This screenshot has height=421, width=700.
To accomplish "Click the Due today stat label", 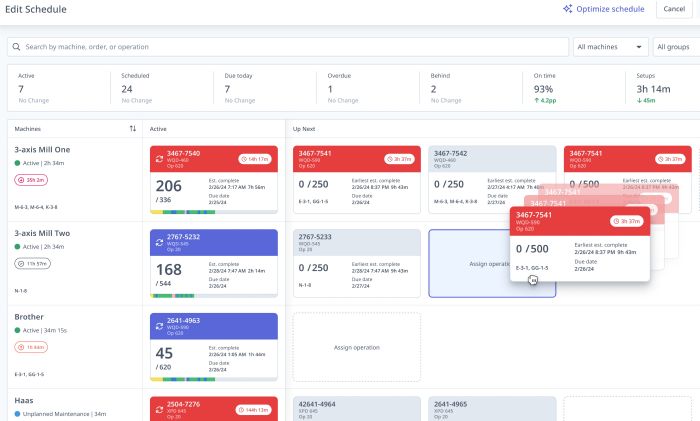I will point(238,75).
